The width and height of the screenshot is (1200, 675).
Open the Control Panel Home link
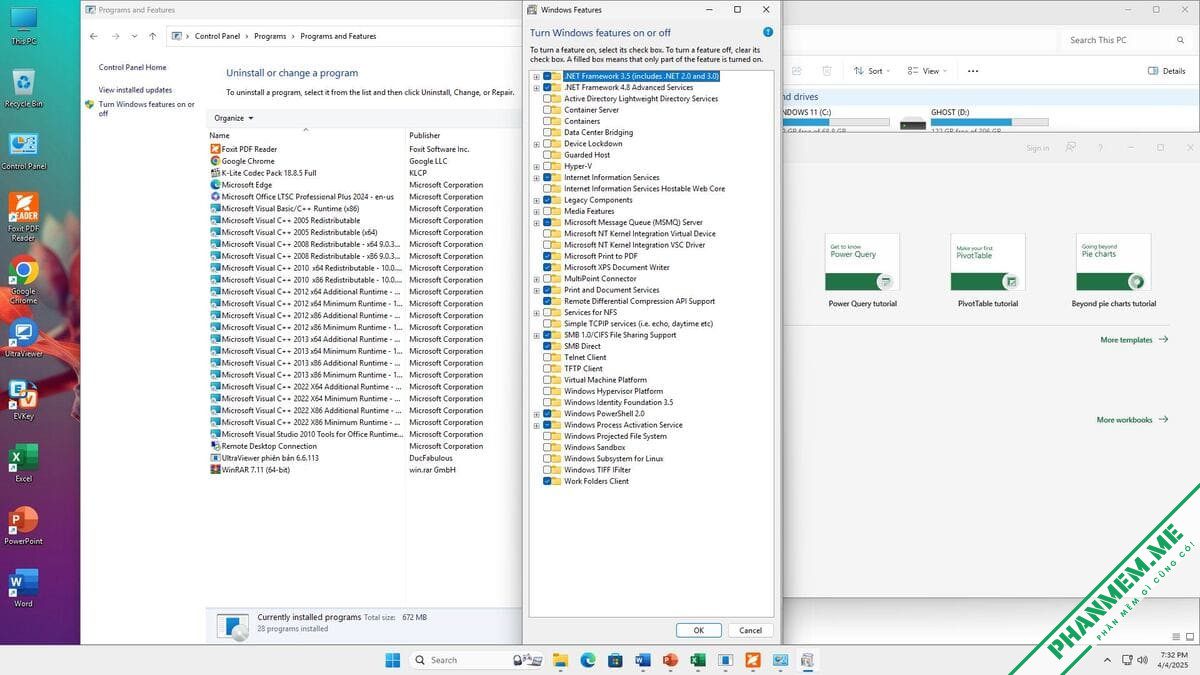click(x=132, y=68)
